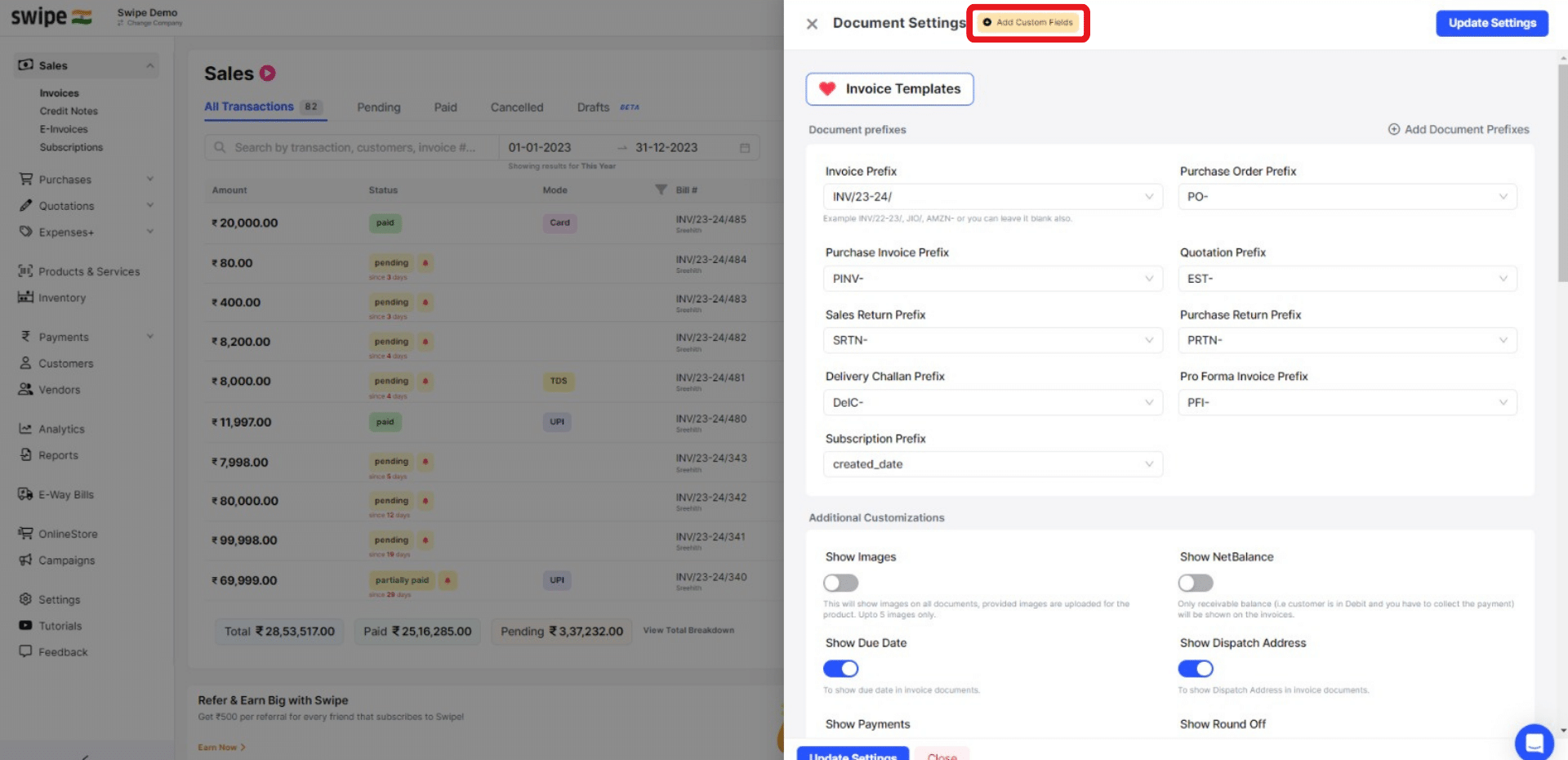
Task: Open the Invoices section in the sidebar
Action: tap(57, 92)
